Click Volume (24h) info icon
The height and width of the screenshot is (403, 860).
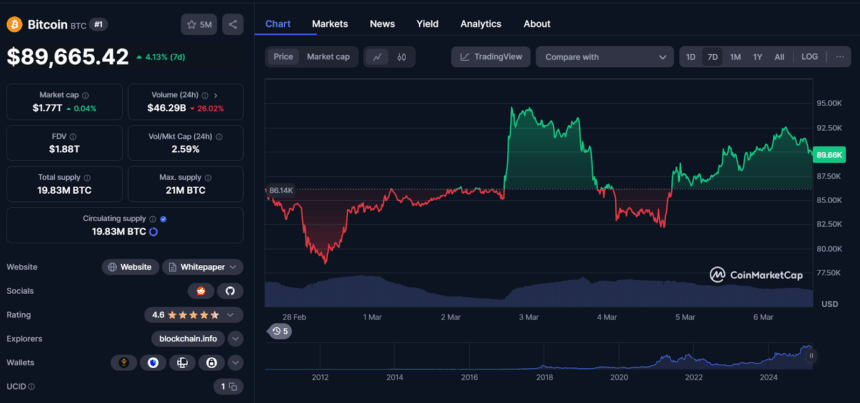click(205, 95)
